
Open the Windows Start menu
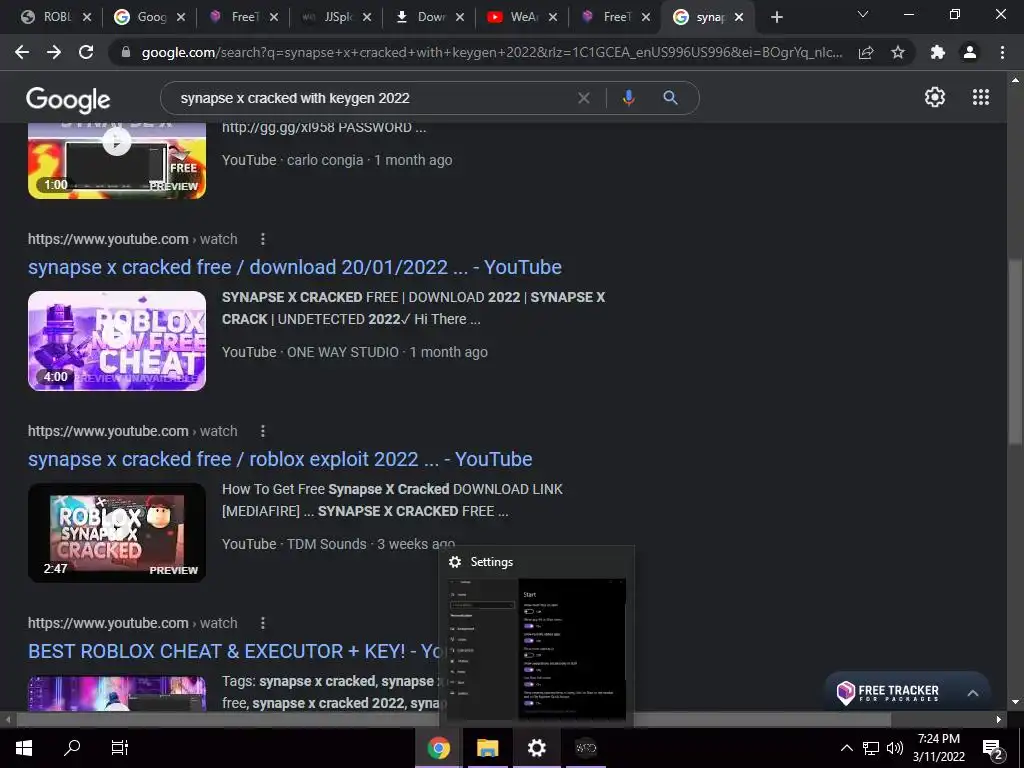tap(24, 748)
